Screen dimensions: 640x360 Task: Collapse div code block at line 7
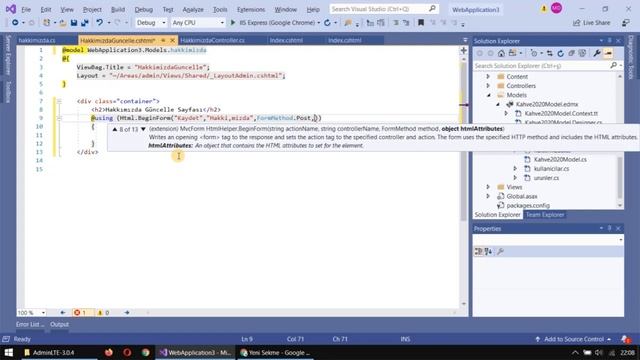pos(59,101)
